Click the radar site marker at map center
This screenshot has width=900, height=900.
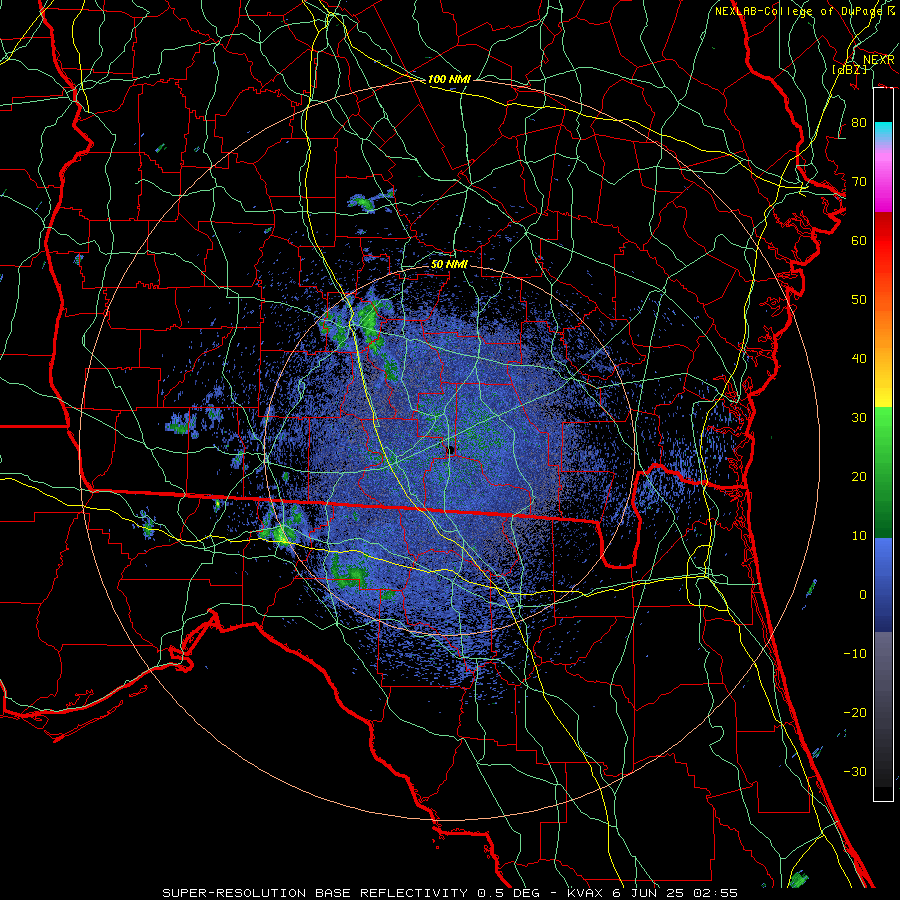click(x=451, y=449)
